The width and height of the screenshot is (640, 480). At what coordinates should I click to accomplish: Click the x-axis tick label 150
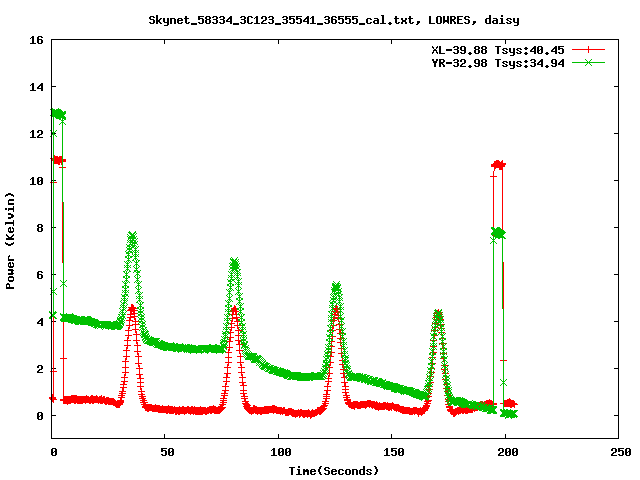394,452
